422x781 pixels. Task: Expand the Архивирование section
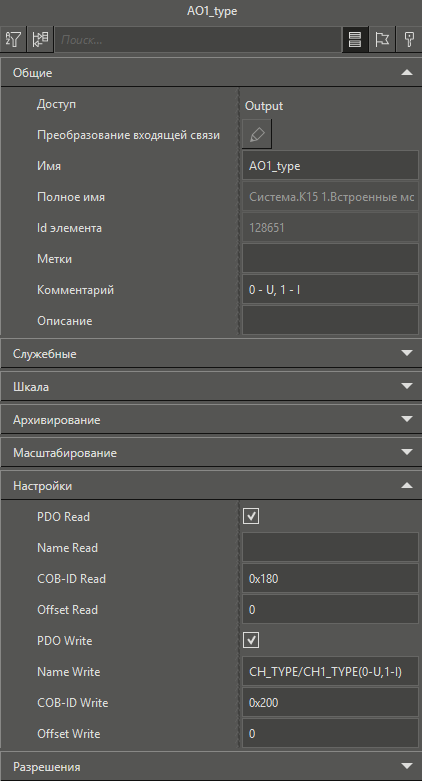click(211, 420)
